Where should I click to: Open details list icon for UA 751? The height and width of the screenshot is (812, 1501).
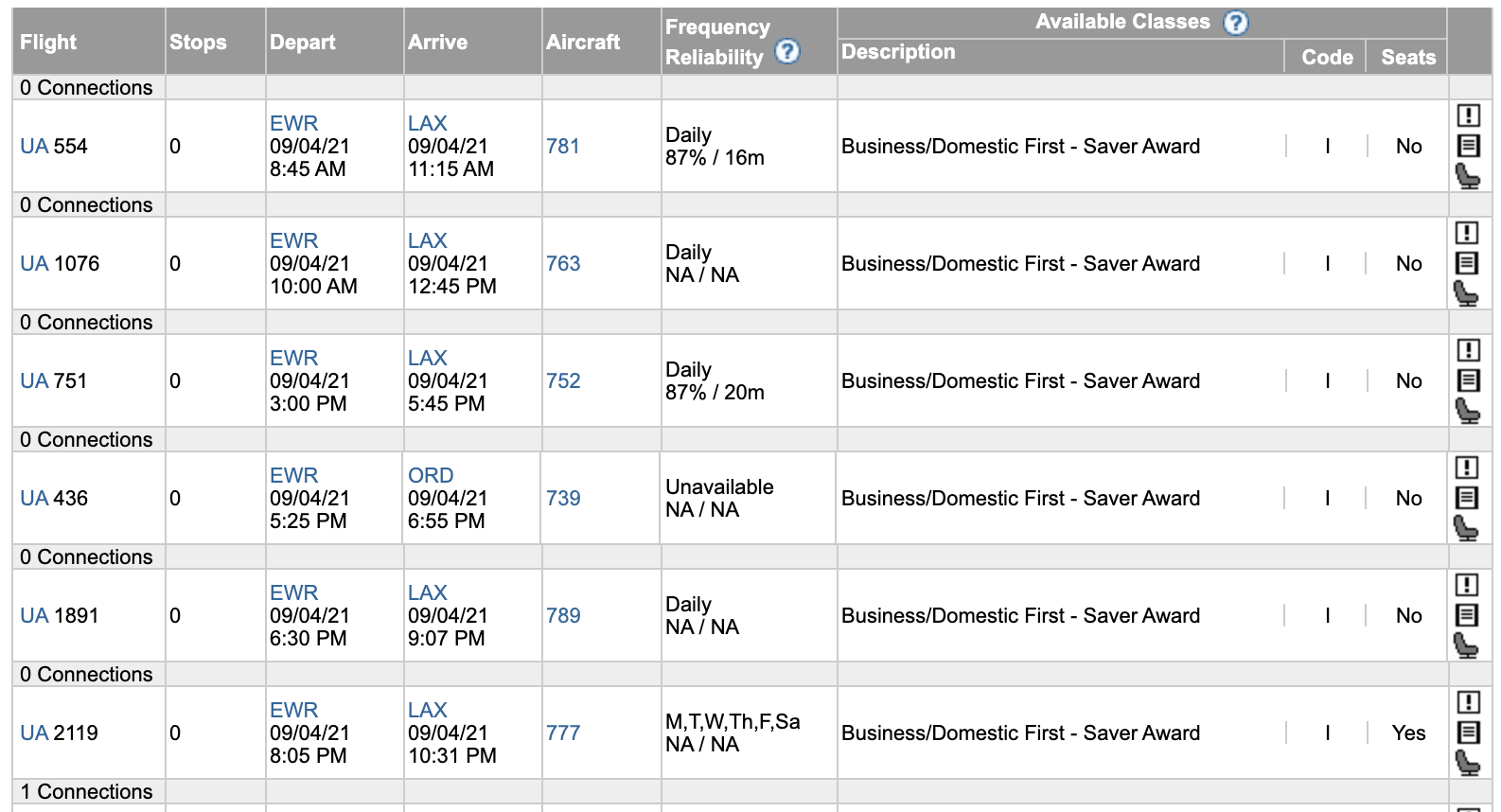click(1468, 380)
